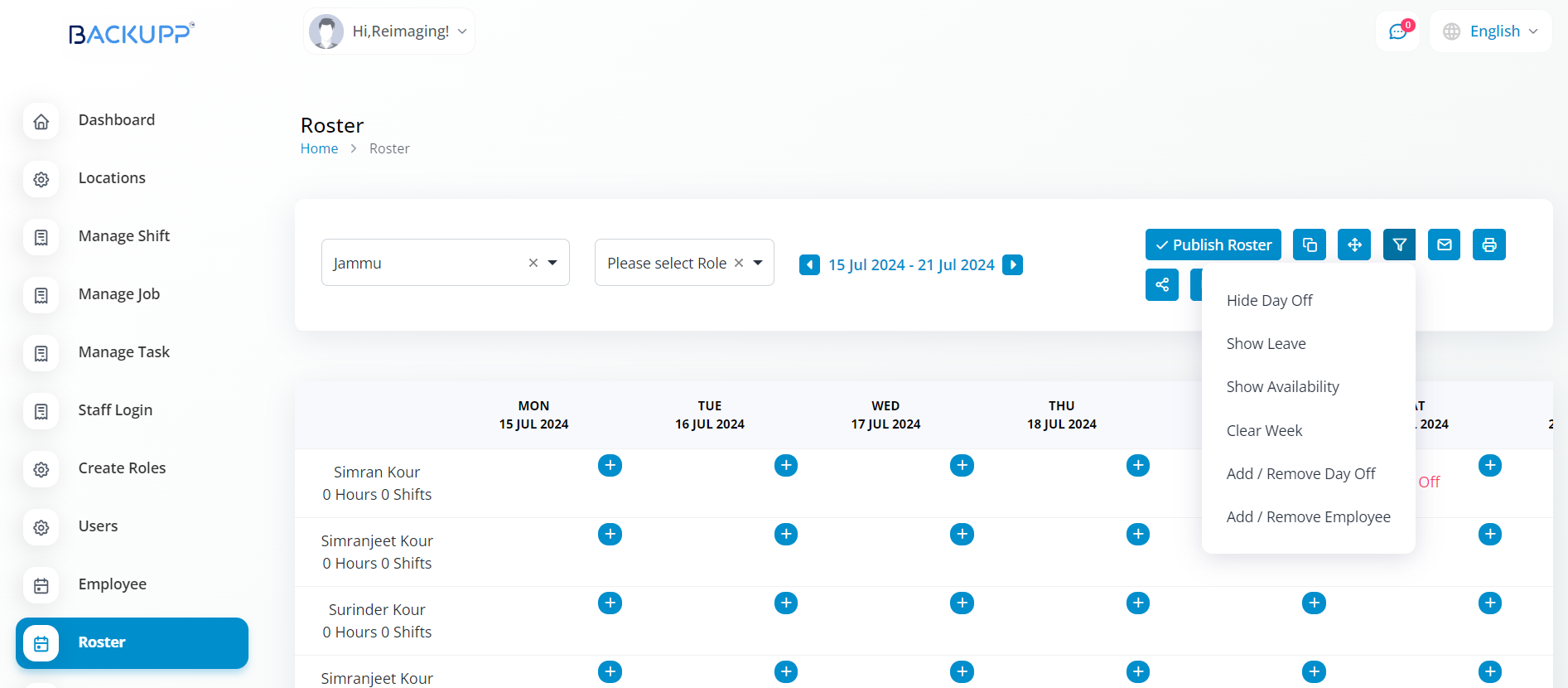This screenshot has height=688, width=1568.
Task: Click the filter funnel icon button
Action: (x=1398, y=245)
